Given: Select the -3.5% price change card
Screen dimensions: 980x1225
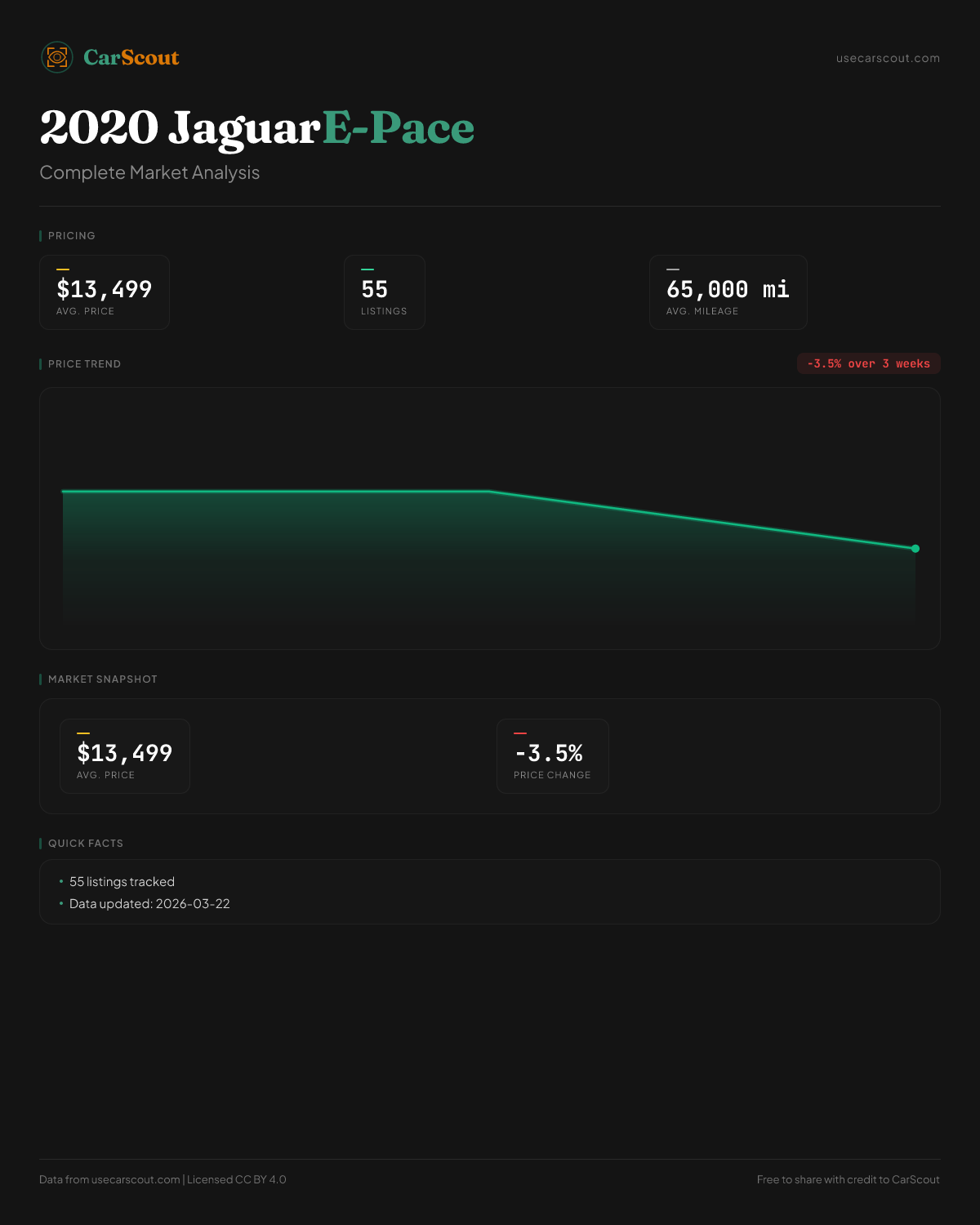Looking at the screenshot, I should click(553, 756).
